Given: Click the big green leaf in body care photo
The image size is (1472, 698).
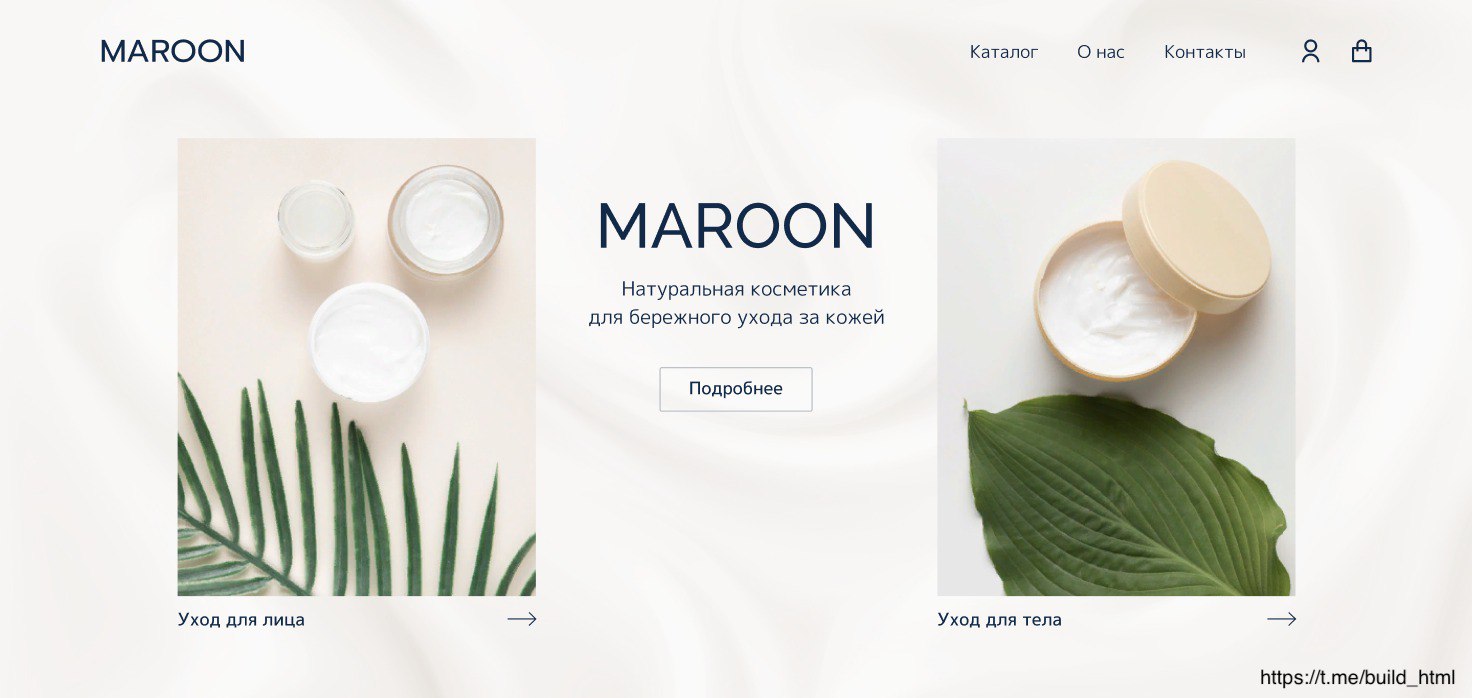Looking at the screenshot, I should (x=1127, y=495).
